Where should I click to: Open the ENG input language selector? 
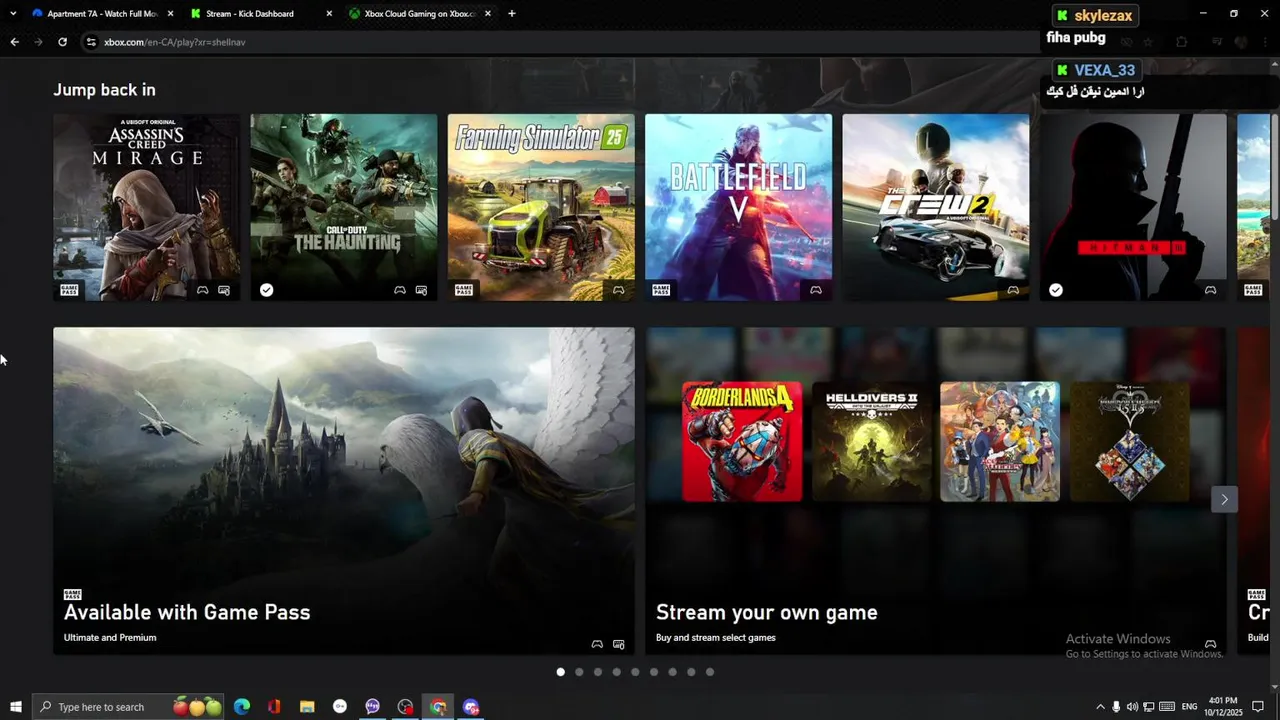1190,707
